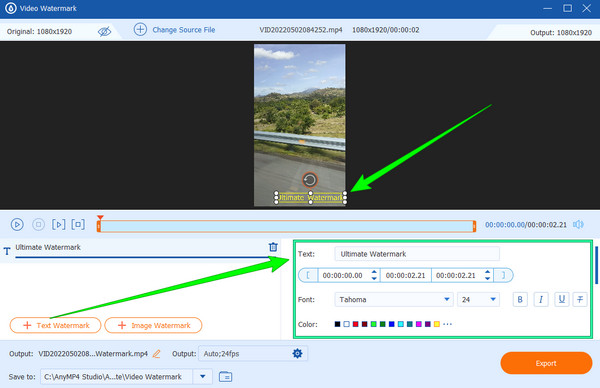The width and height of the screenshot is (600, 388).
Task: Decrease the start time with down arrow
Action: tap(374, 279)
